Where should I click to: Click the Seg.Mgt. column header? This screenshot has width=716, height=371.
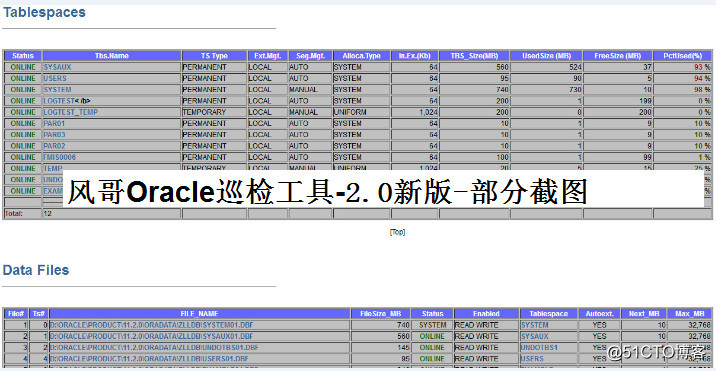click(311, 56)
